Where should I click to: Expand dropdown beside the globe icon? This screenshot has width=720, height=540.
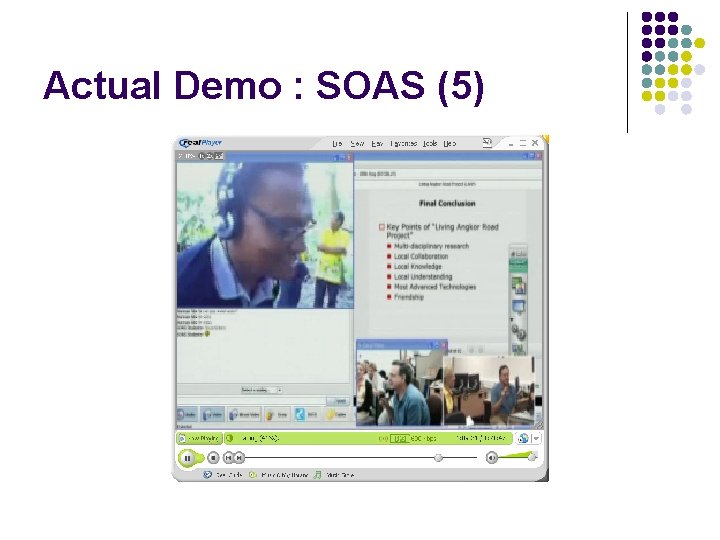(536, 439)
